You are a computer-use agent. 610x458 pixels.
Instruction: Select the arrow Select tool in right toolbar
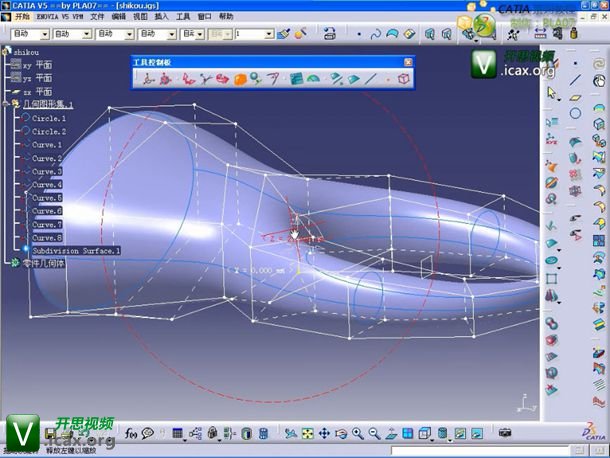pos(551,93)
